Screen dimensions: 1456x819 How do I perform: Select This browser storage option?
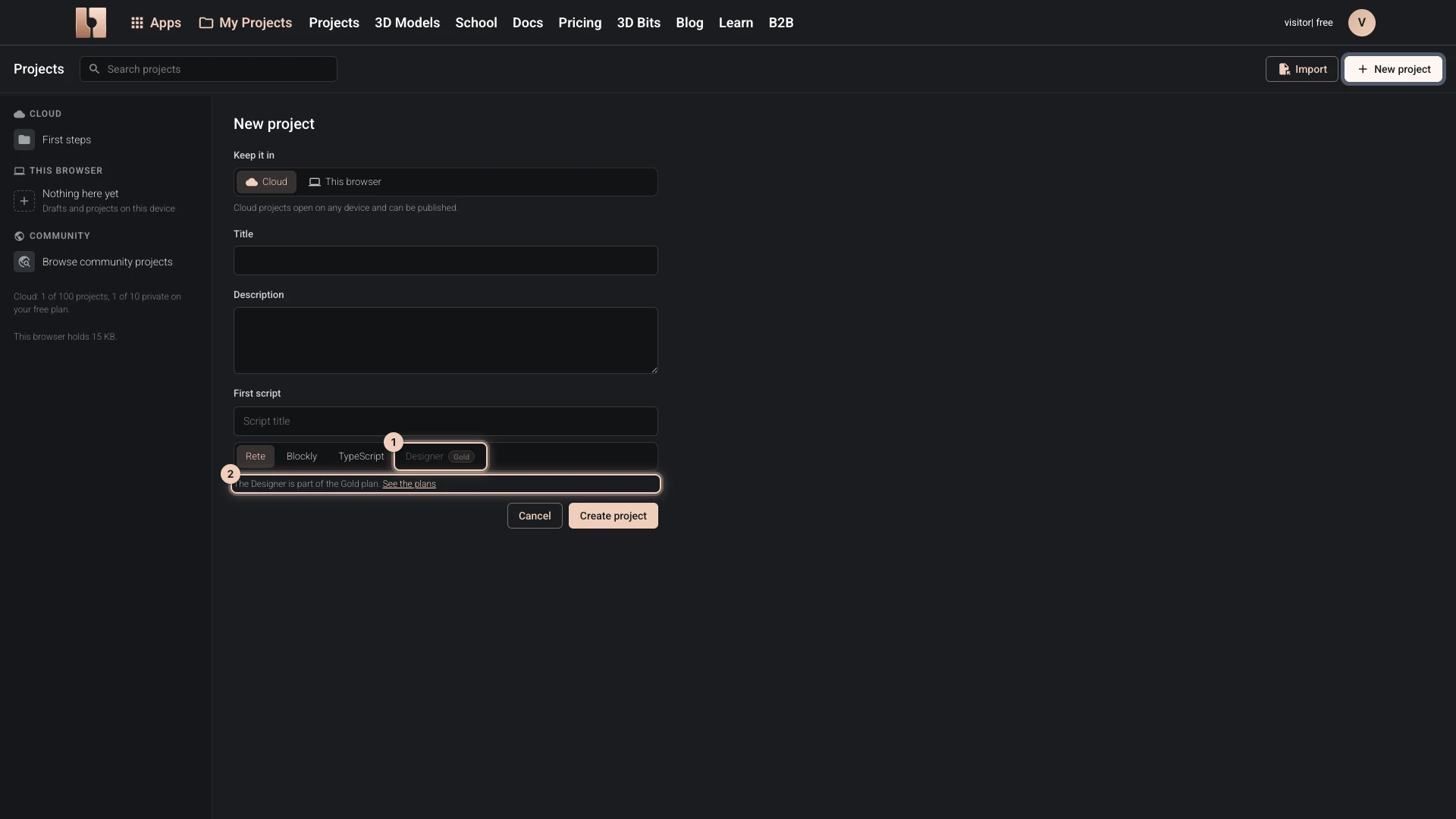click(x=345, y=182)
